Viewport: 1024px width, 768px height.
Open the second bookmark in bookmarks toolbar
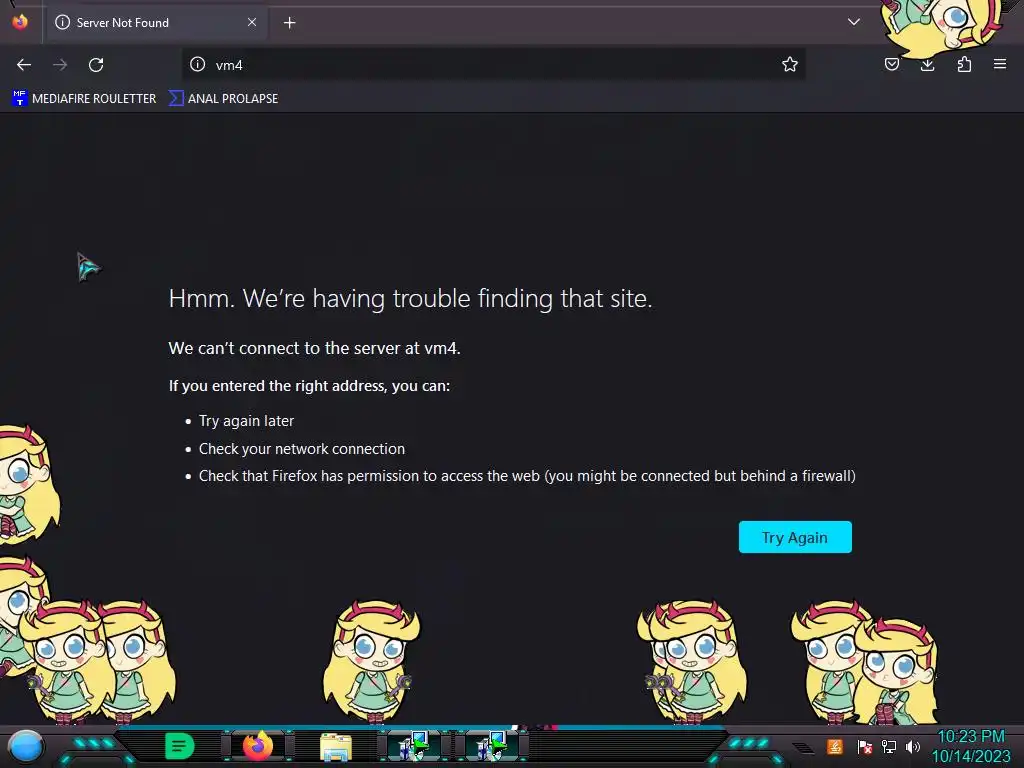pyautogui.click(x=223, y=99)
